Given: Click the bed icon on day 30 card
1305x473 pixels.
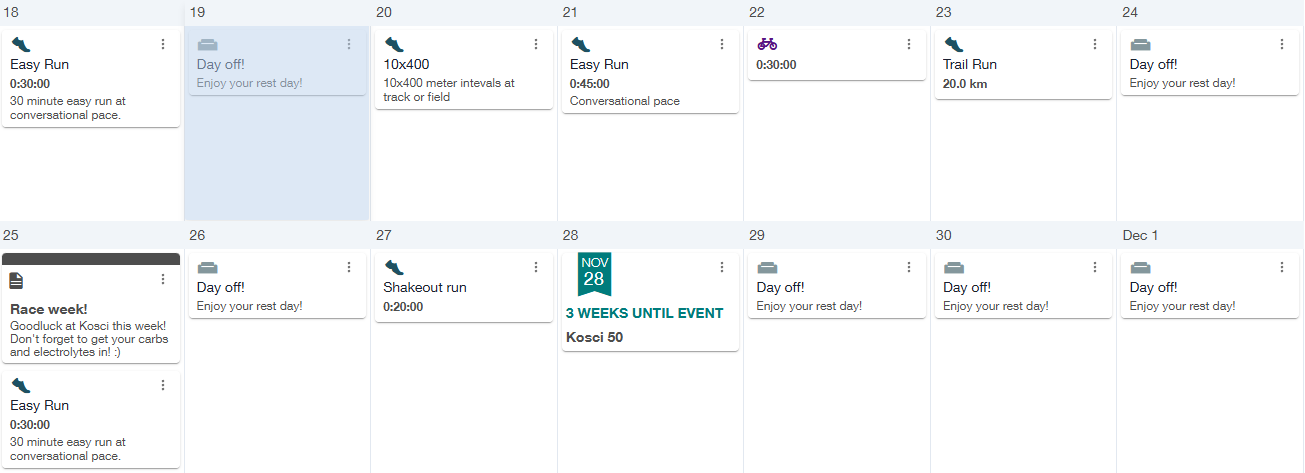Looking at the screenshot, I should pos(954,267).
